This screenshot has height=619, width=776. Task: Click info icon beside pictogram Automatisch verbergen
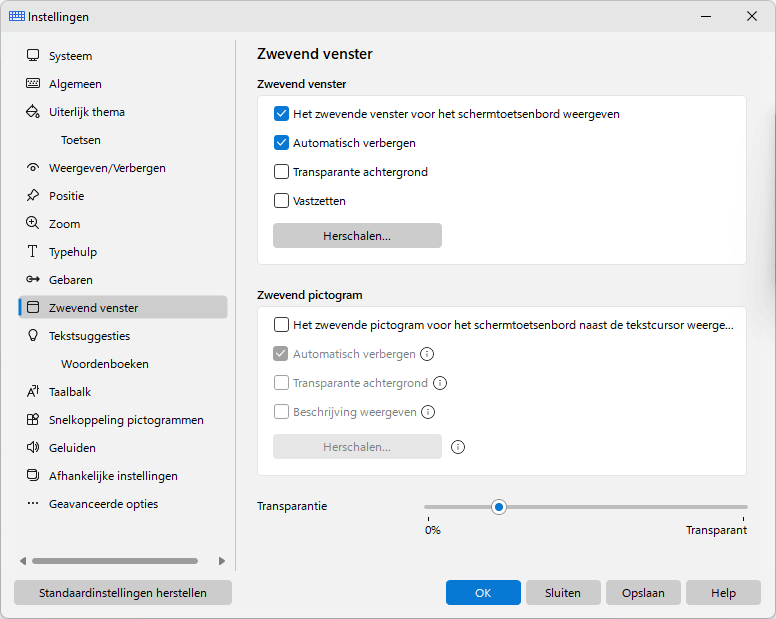(x=427, y=354)
